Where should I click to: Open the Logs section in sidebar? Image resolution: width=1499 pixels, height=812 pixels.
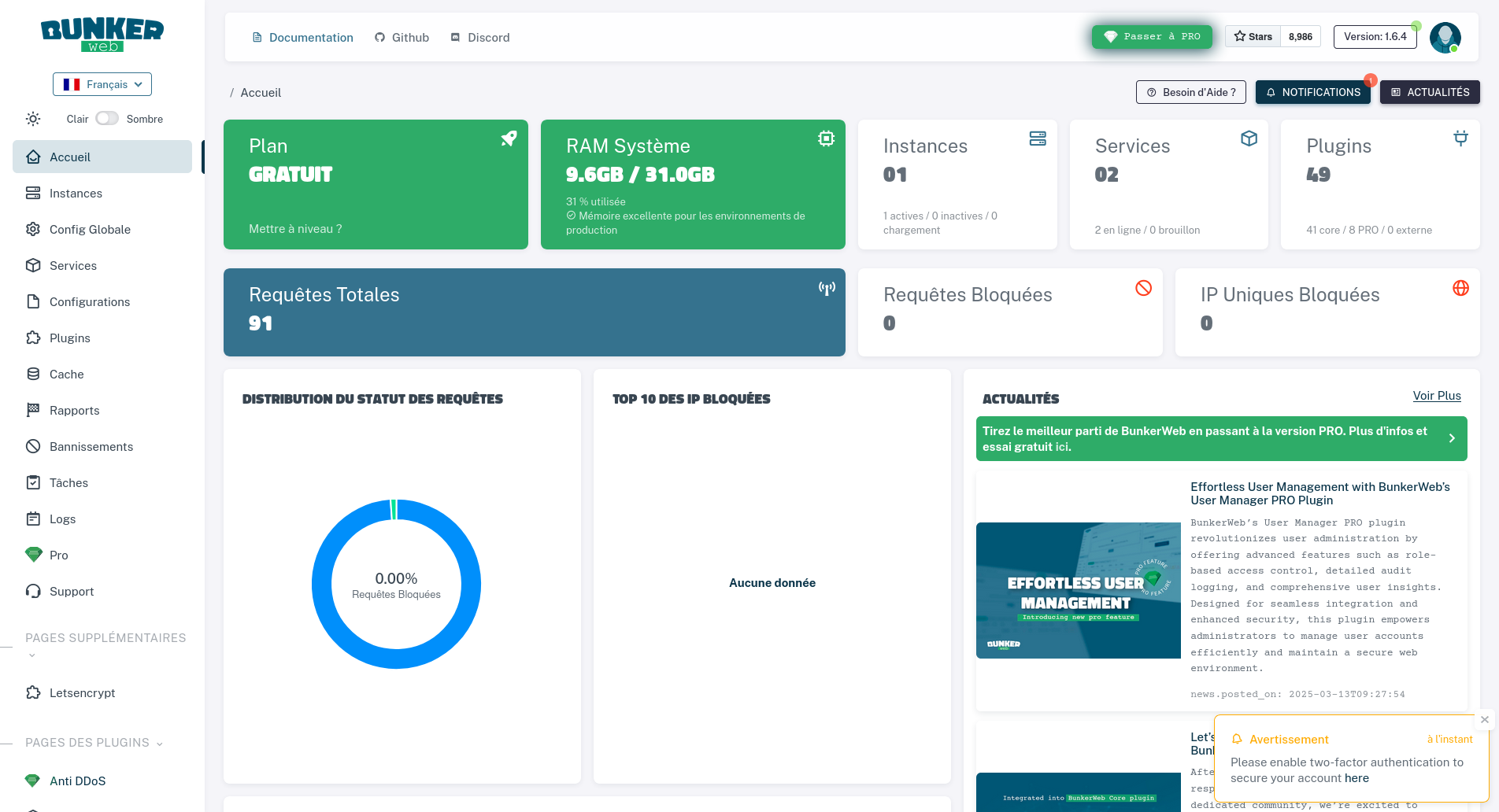click(x=64, y=519)
